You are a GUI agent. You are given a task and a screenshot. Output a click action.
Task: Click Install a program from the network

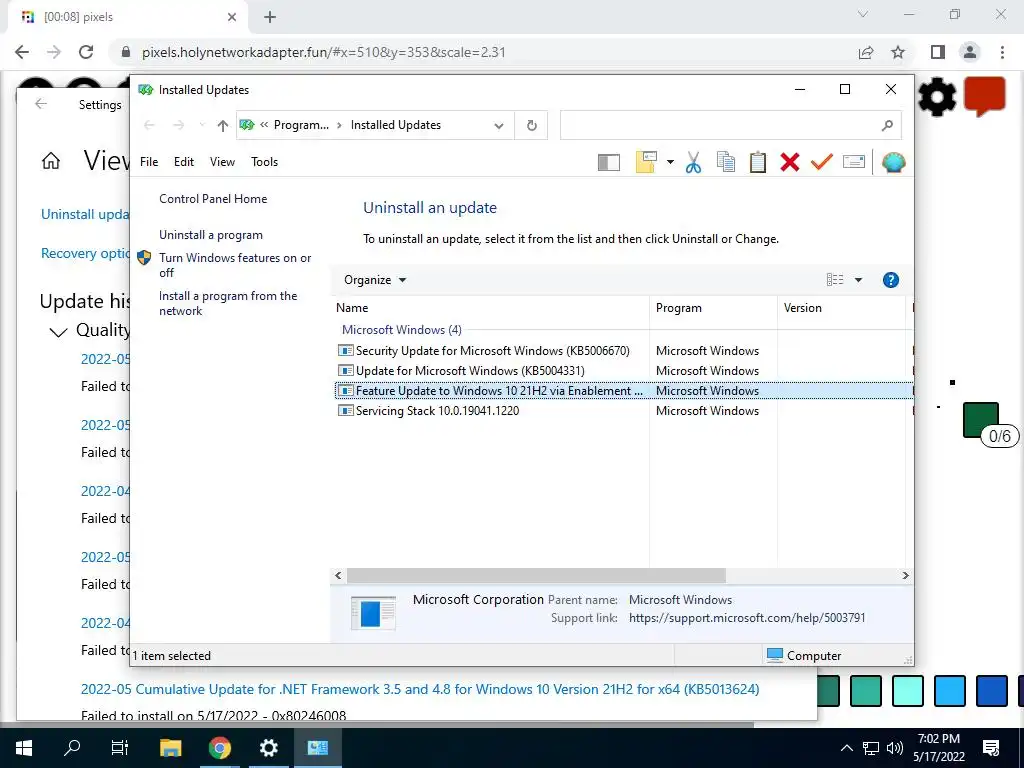pyautogui.click(x=227, y=303)
